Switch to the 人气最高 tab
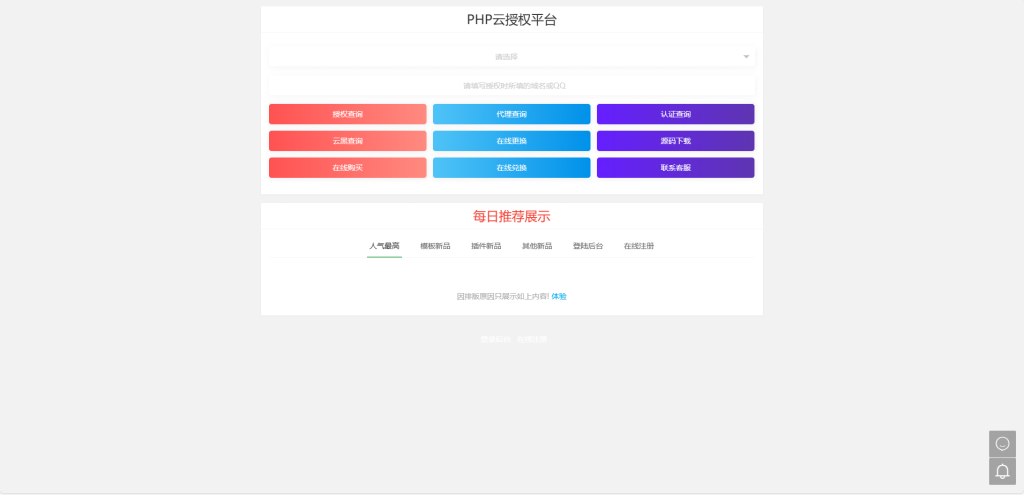Viewport: 1024px width, 495px height. click(384, 246)
